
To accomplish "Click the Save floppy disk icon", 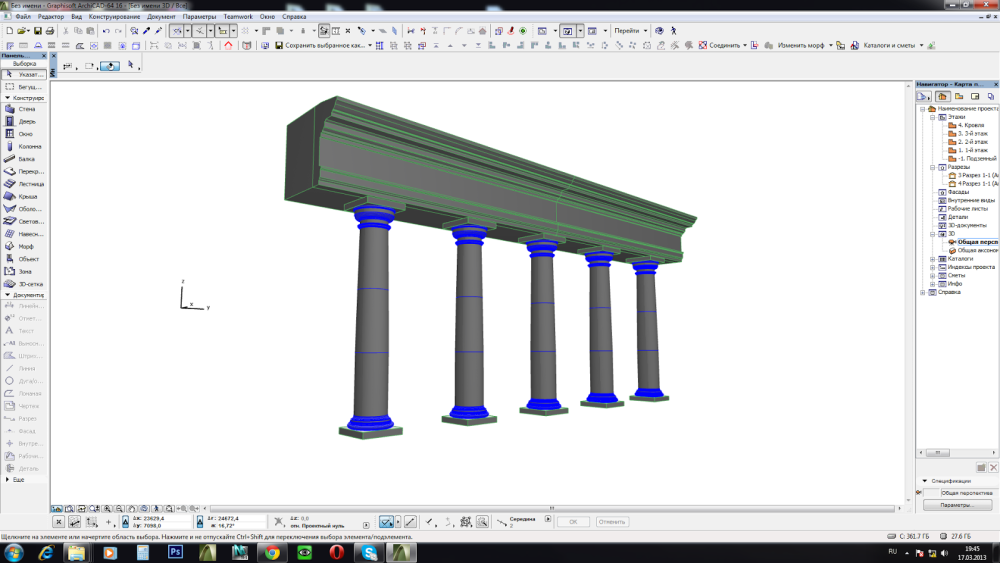I will pos(38,31).
